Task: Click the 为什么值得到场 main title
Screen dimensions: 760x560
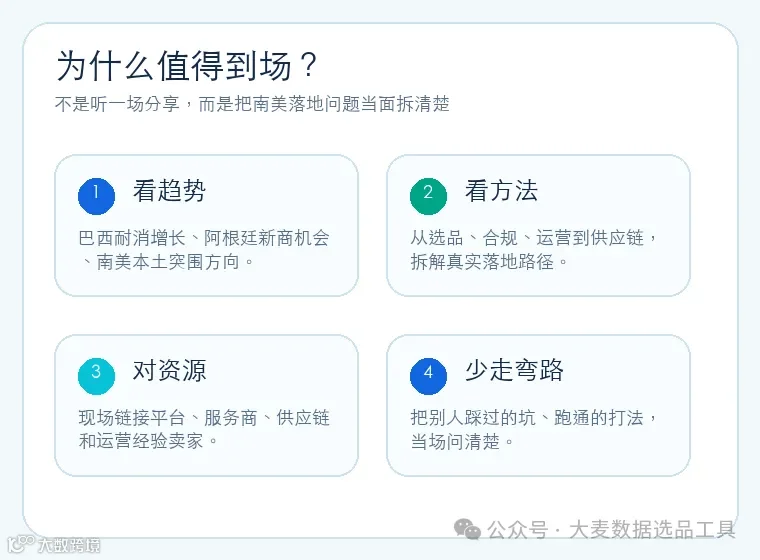Action: click(x=187, y=65)
